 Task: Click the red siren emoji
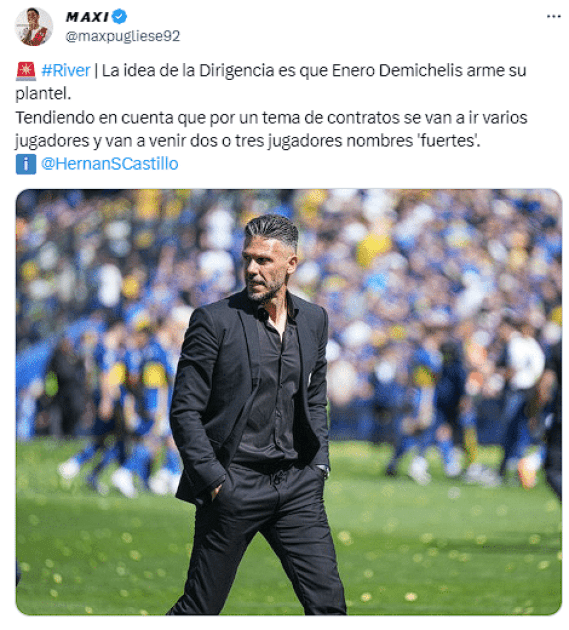[x=26, y=71]
